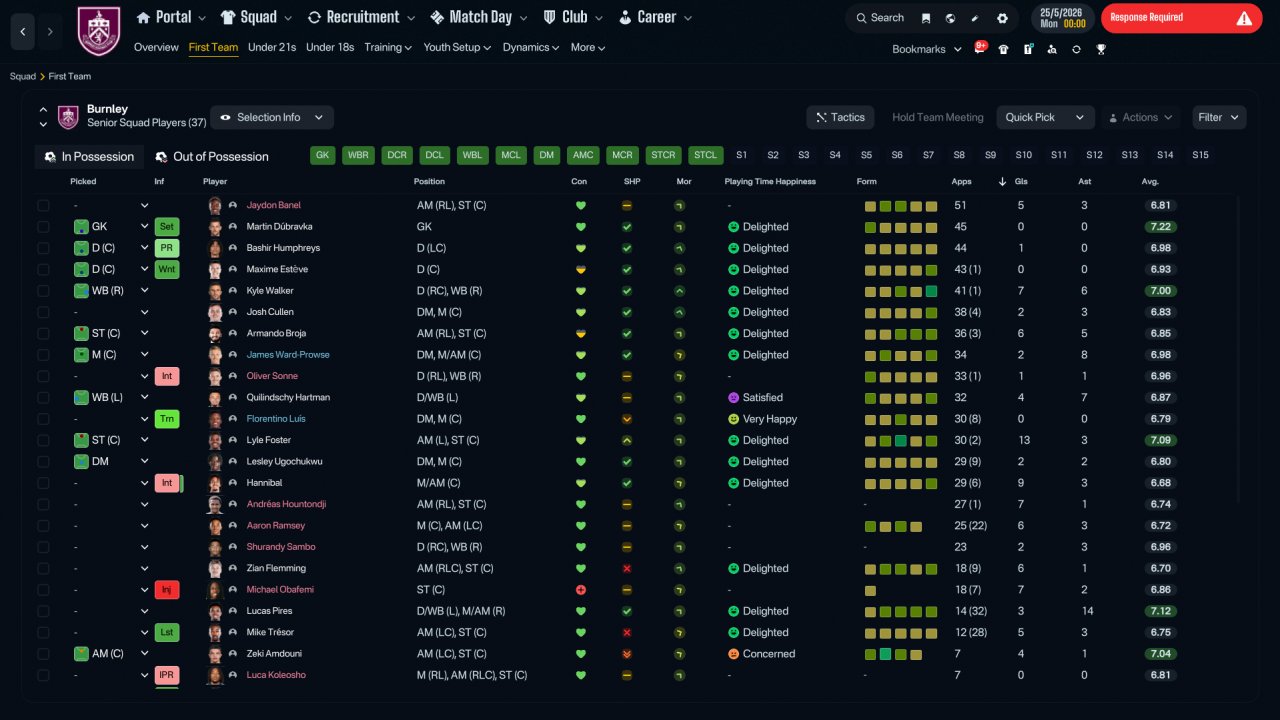Viewport: 1280px width, 720px height.
Task: Tick the checkbox for Martin Dúbravka
Action: 43,227
